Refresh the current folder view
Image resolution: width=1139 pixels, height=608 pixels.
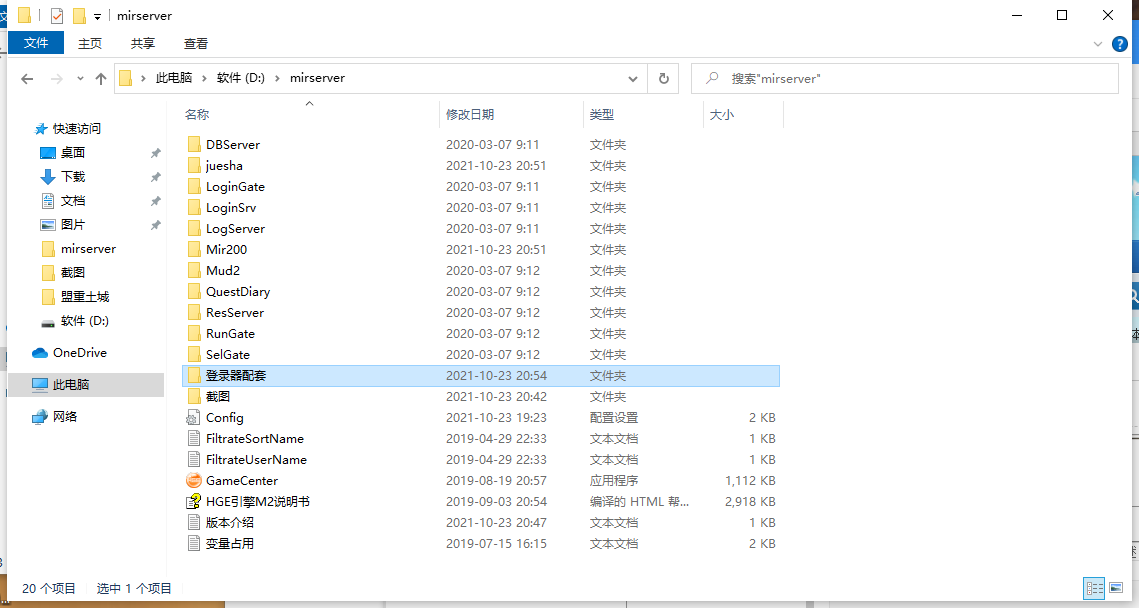click(663, 78)
